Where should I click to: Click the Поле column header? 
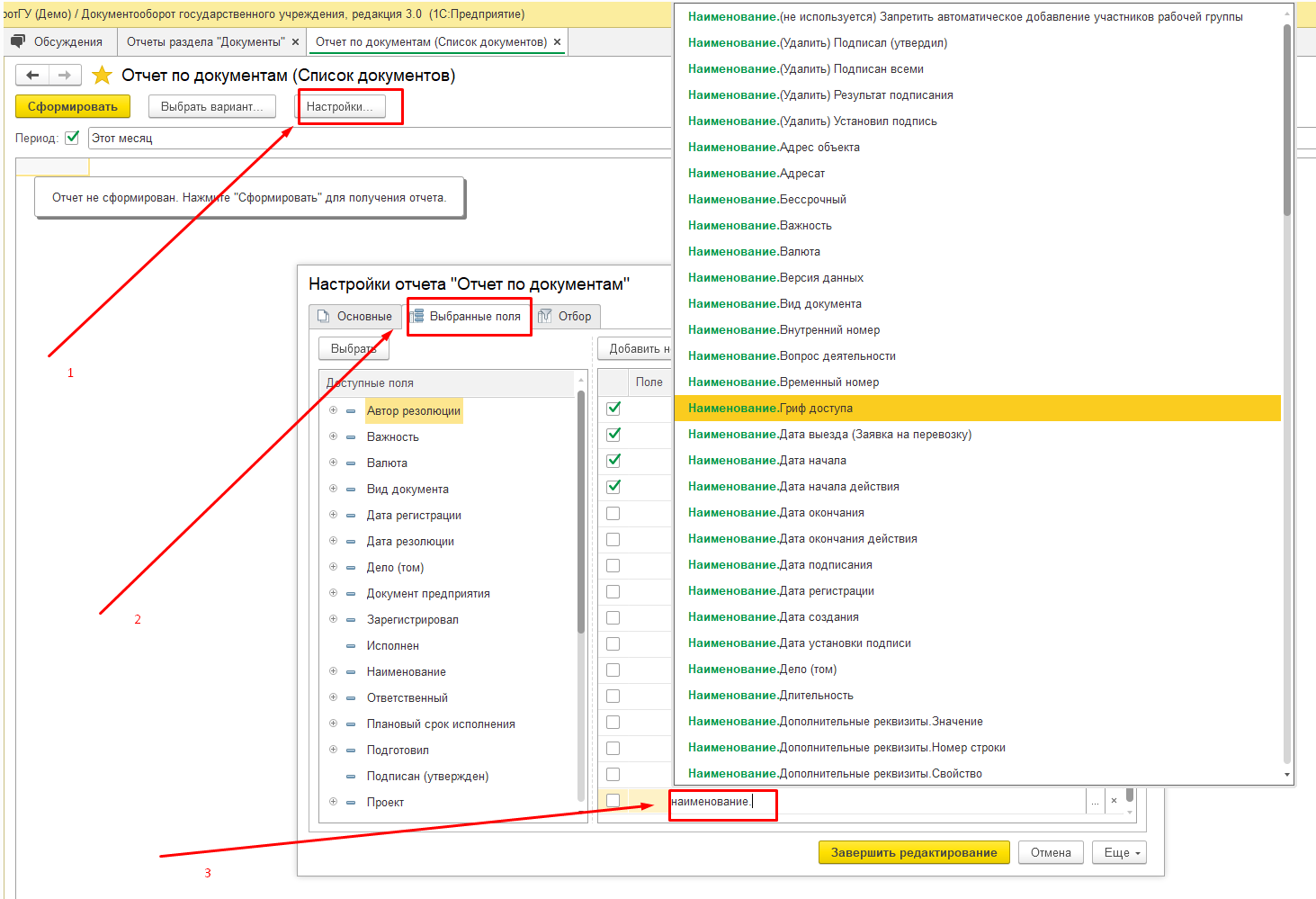click(649, 382)
